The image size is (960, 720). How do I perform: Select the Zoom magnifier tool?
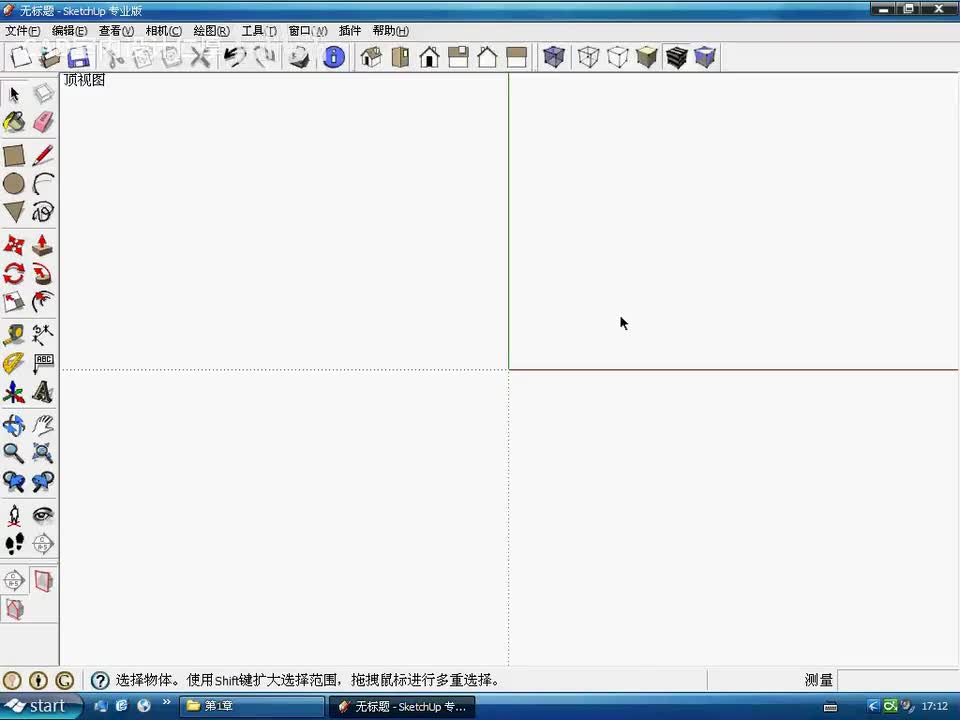(x=14, y=453)
